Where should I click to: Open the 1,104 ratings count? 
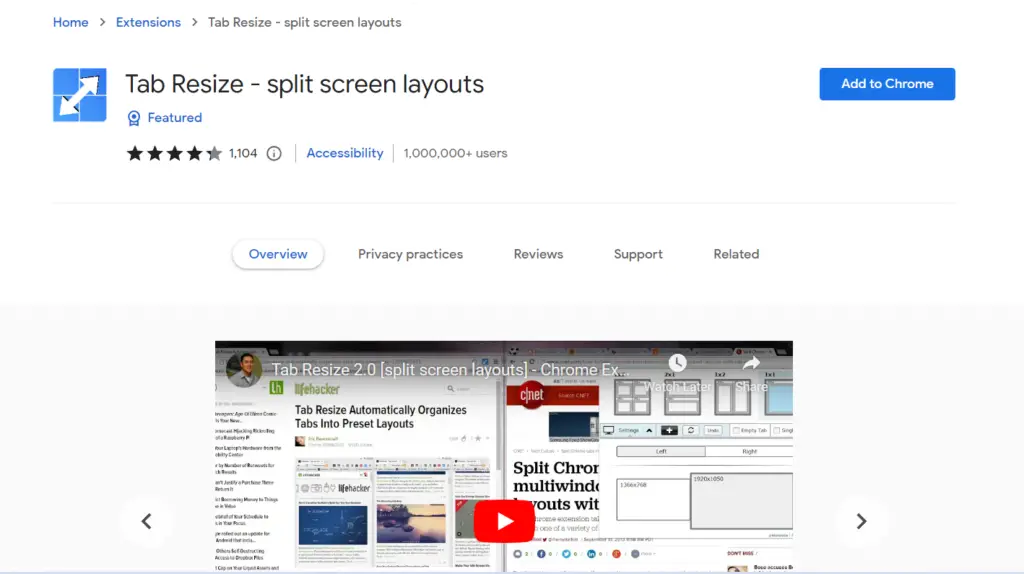[243, 153]
